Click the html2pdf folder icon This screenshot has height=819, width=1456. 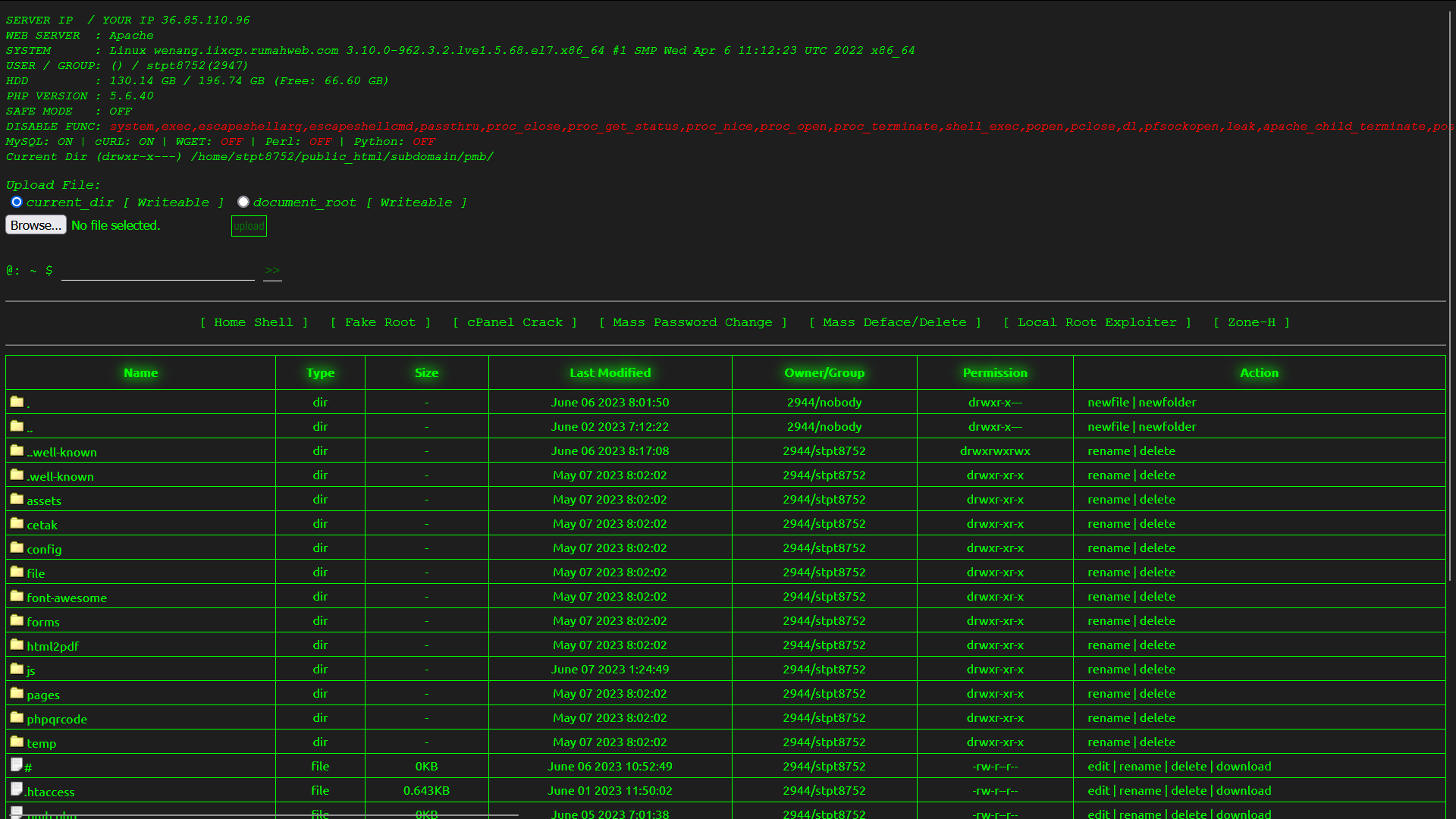click(x=17, y=645)
